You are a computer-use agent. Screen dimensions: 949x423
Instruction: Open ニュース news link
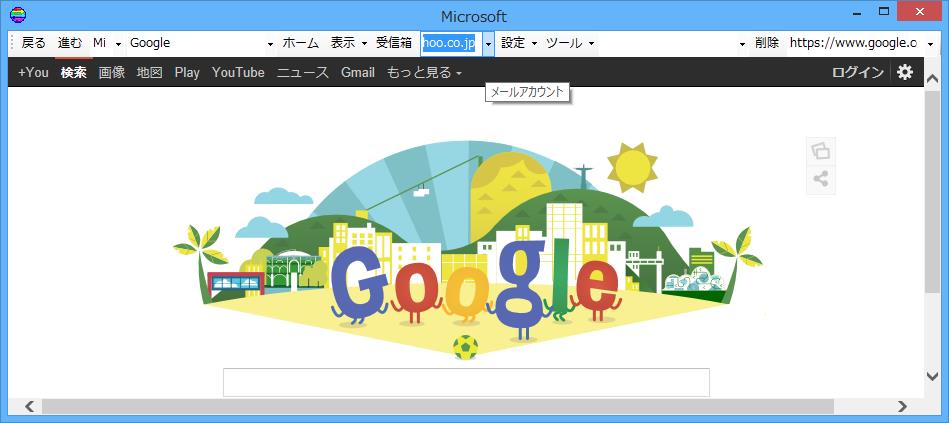click(x=303, y=73)
